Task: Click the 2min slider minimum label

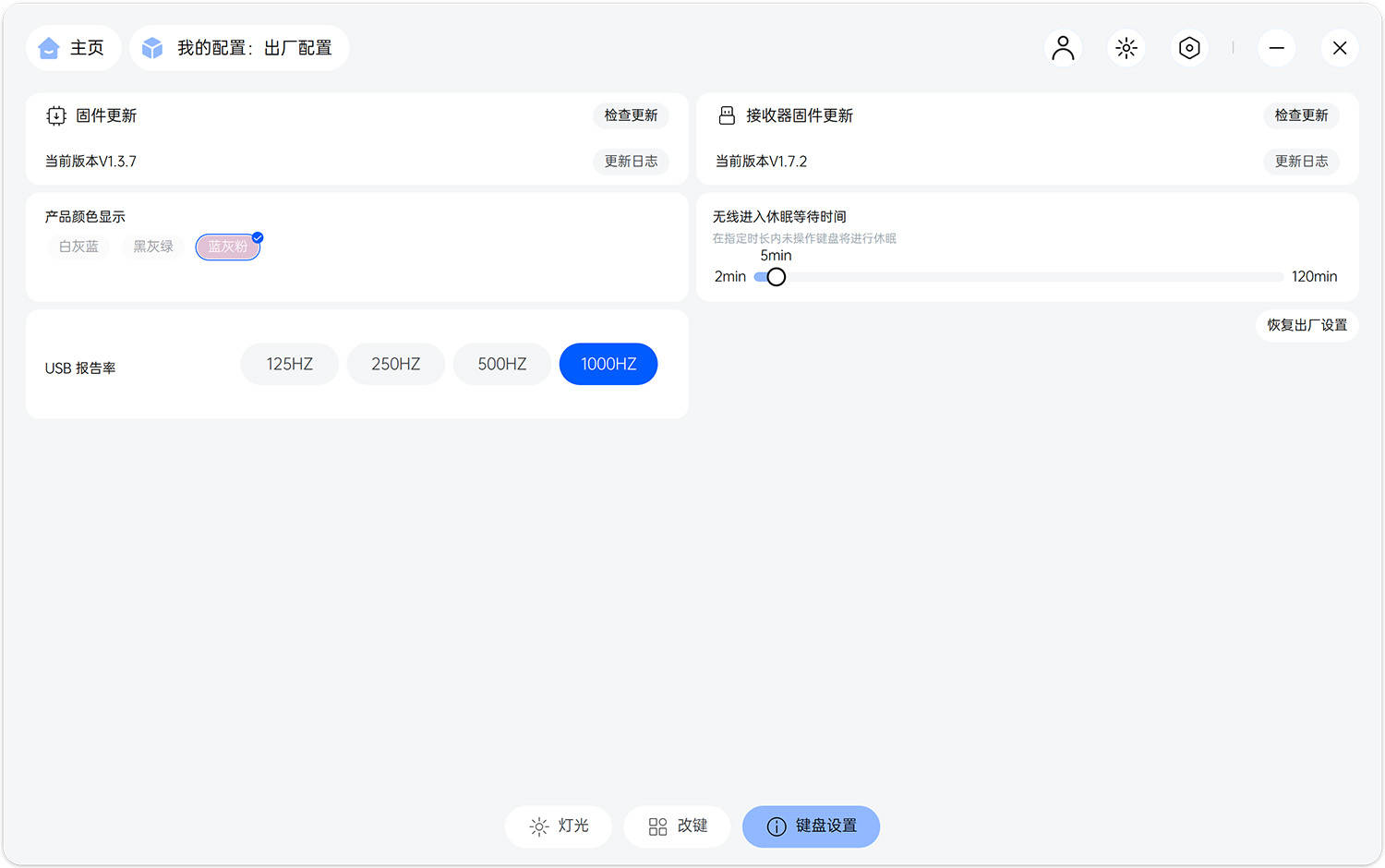Action: click(x=730, y=277)
